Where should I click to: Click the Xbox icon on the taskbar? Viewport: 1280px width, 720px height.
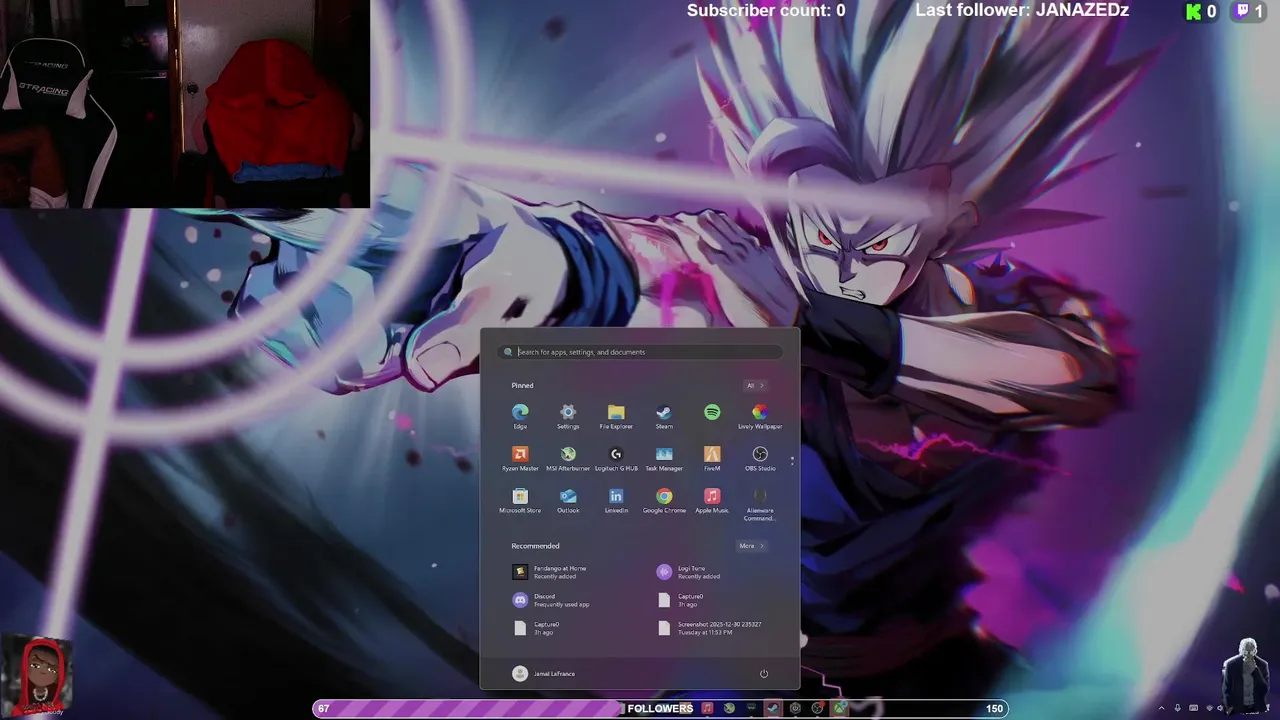click(x=839, y=708)
